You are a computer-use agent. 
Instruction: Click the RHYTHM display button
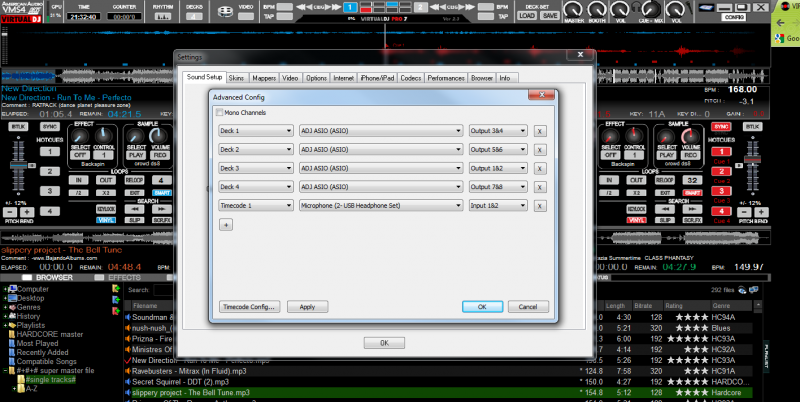[x=163, y=16]
